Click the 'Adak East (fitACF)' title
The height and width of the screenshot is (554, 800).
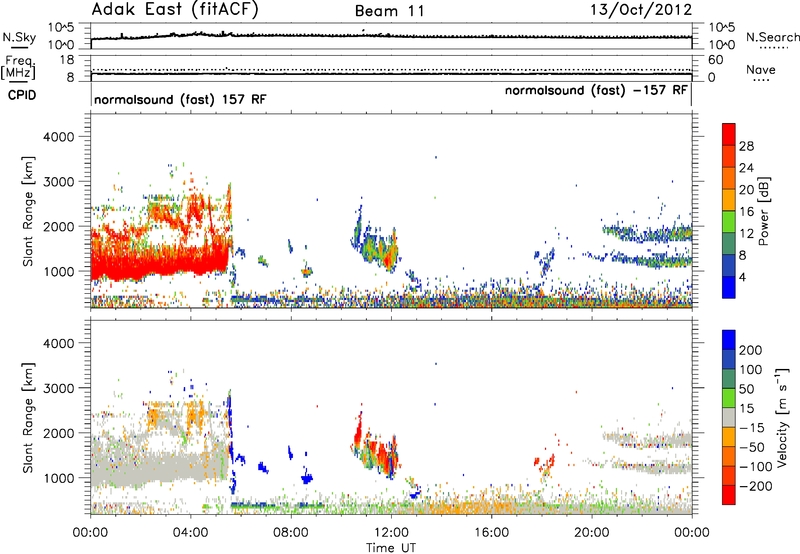point(175,9)
